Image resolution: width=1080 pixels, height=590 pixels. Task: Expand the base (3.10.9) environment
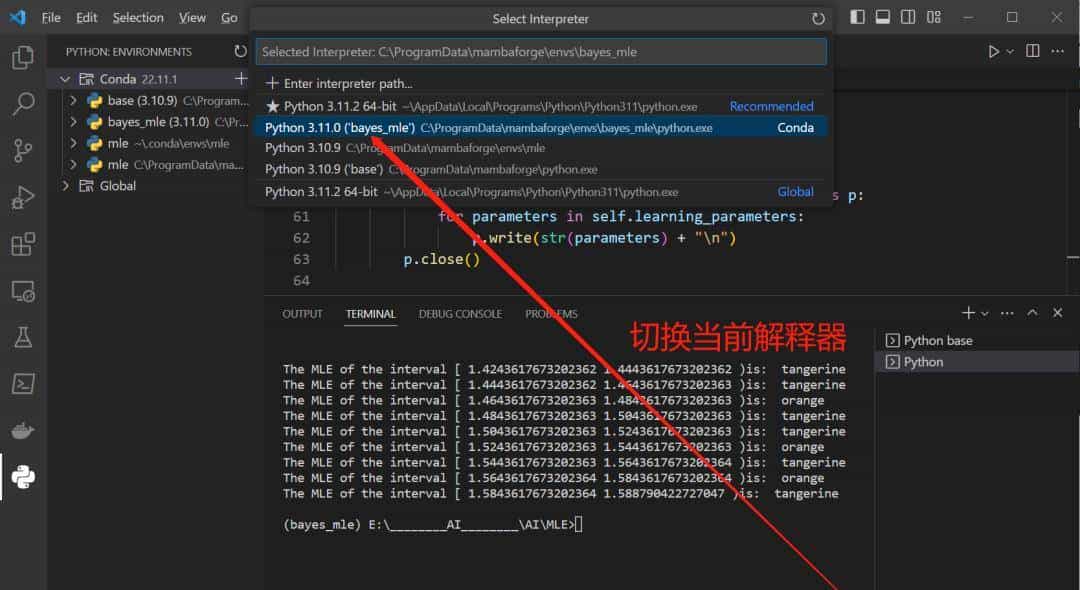pyautogui.click(x=72, y=101)
